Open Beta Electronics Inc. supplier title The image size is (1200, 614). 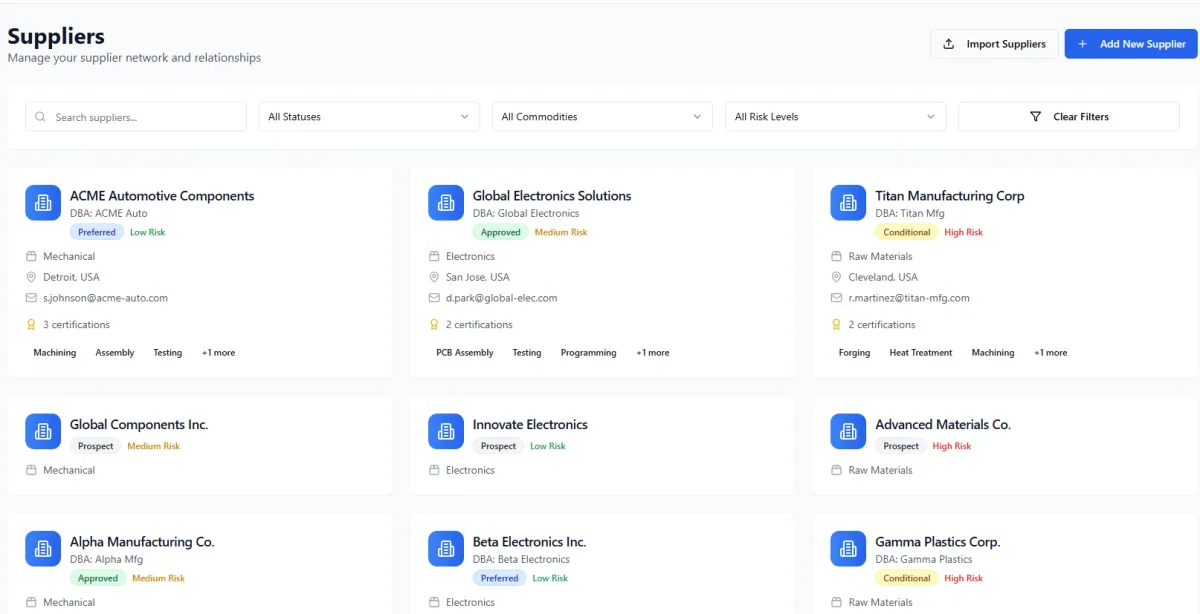point(529,542)
